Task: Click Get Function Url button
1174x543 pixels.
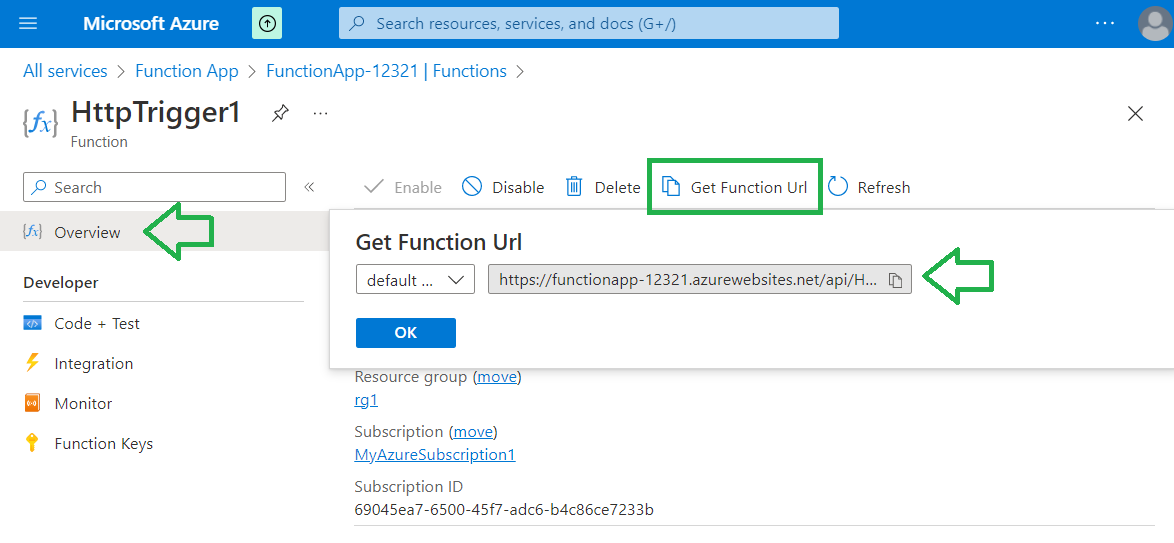Action: pyautogui.click(x=735, y=187)
